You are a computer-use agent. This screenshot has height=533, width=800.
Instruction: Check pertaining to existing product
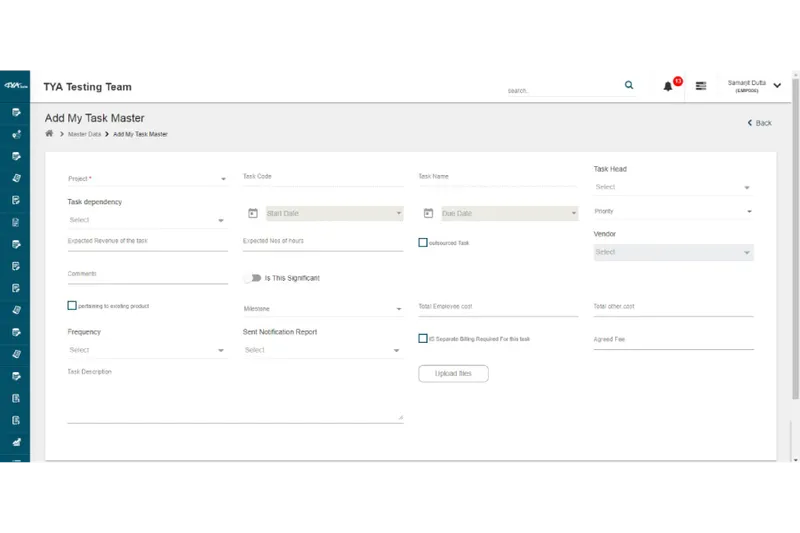coord(72,306)
